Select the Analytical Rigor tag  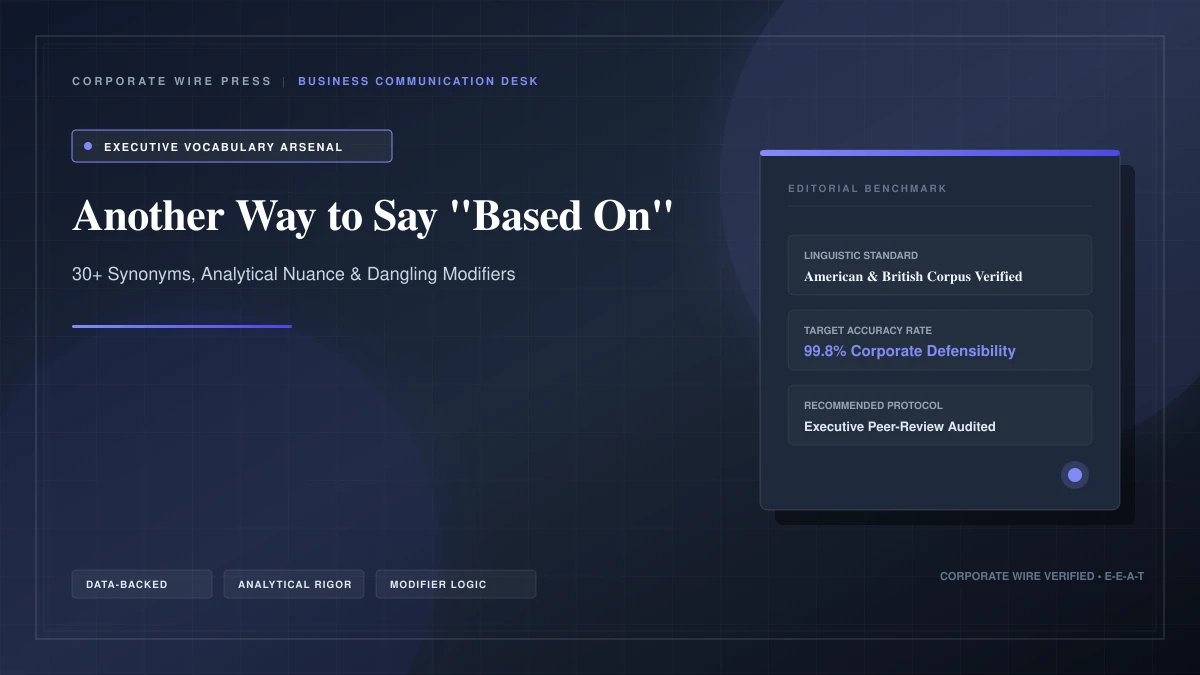pos(295,584)
